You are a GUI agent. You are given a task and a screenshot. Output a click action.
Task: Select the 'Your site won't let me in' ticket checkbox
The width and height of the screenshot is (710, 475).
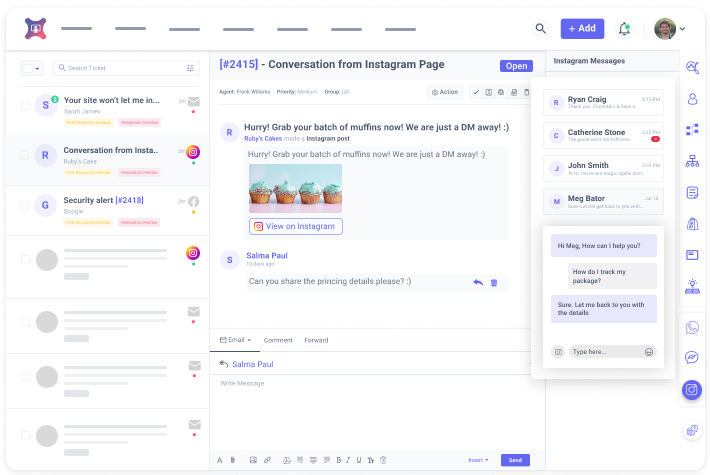(25, 104)
